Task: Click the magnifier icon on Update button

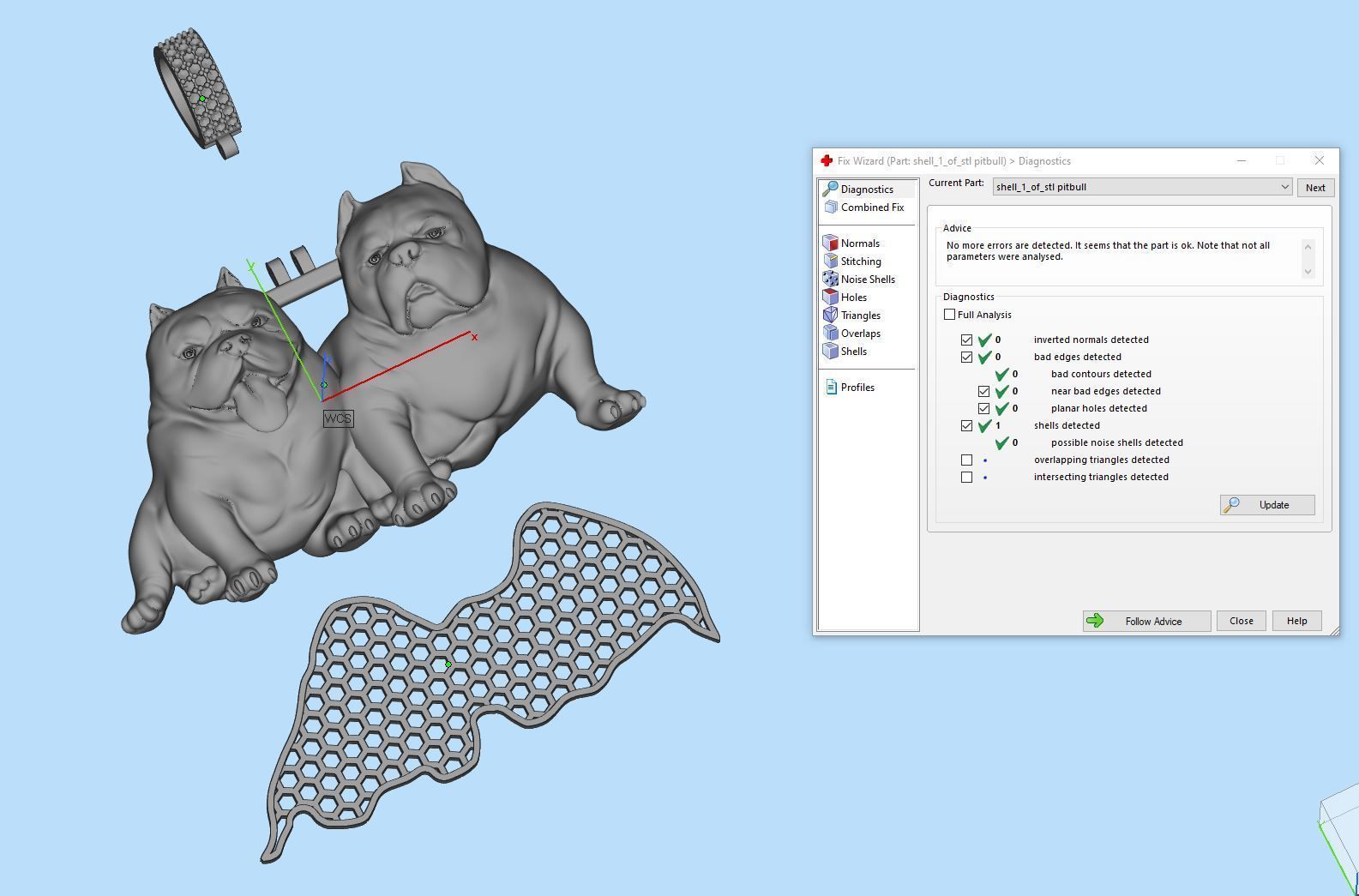Action: (1231, 504)
